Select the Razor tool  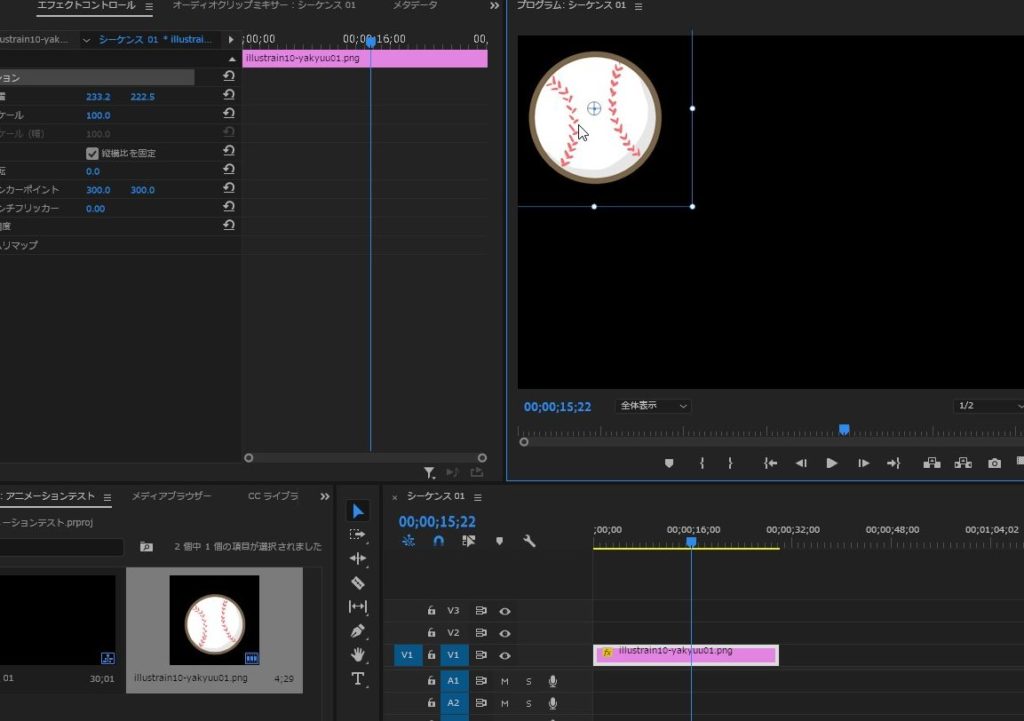tap(358, 583)
